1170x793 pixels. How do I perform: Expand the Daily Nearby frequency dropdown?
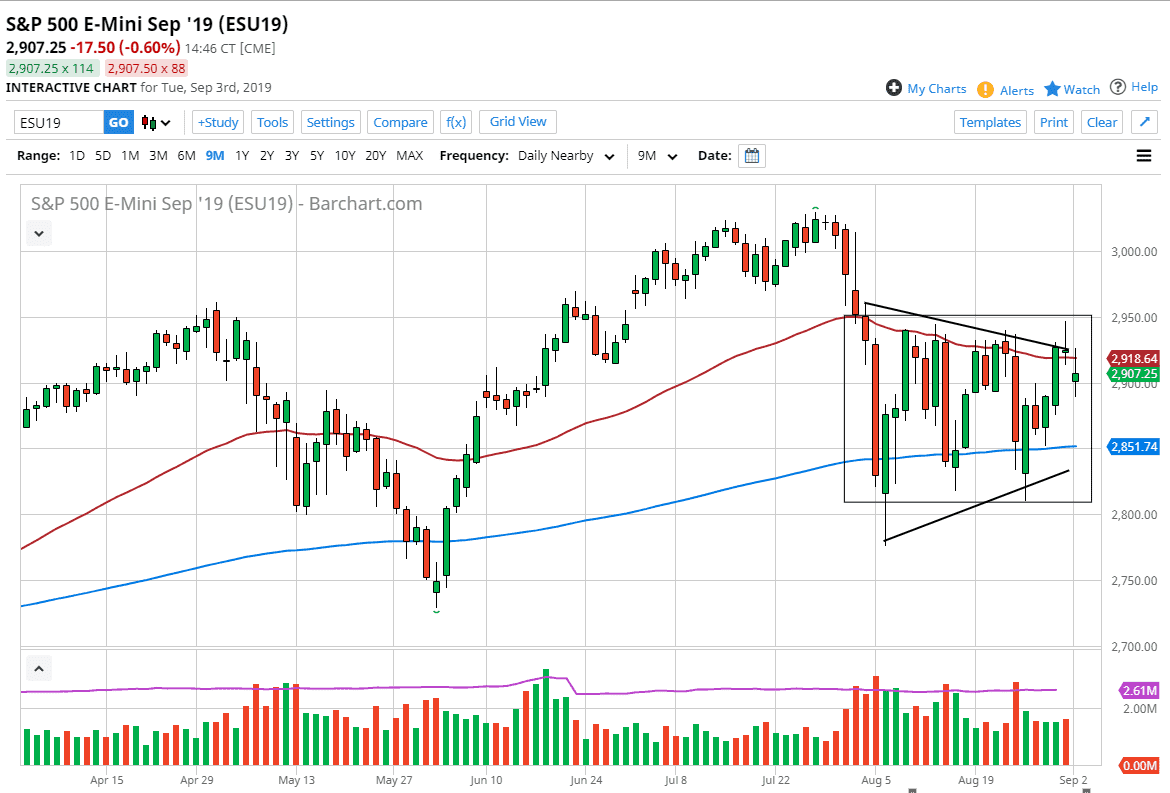point(564,156)
